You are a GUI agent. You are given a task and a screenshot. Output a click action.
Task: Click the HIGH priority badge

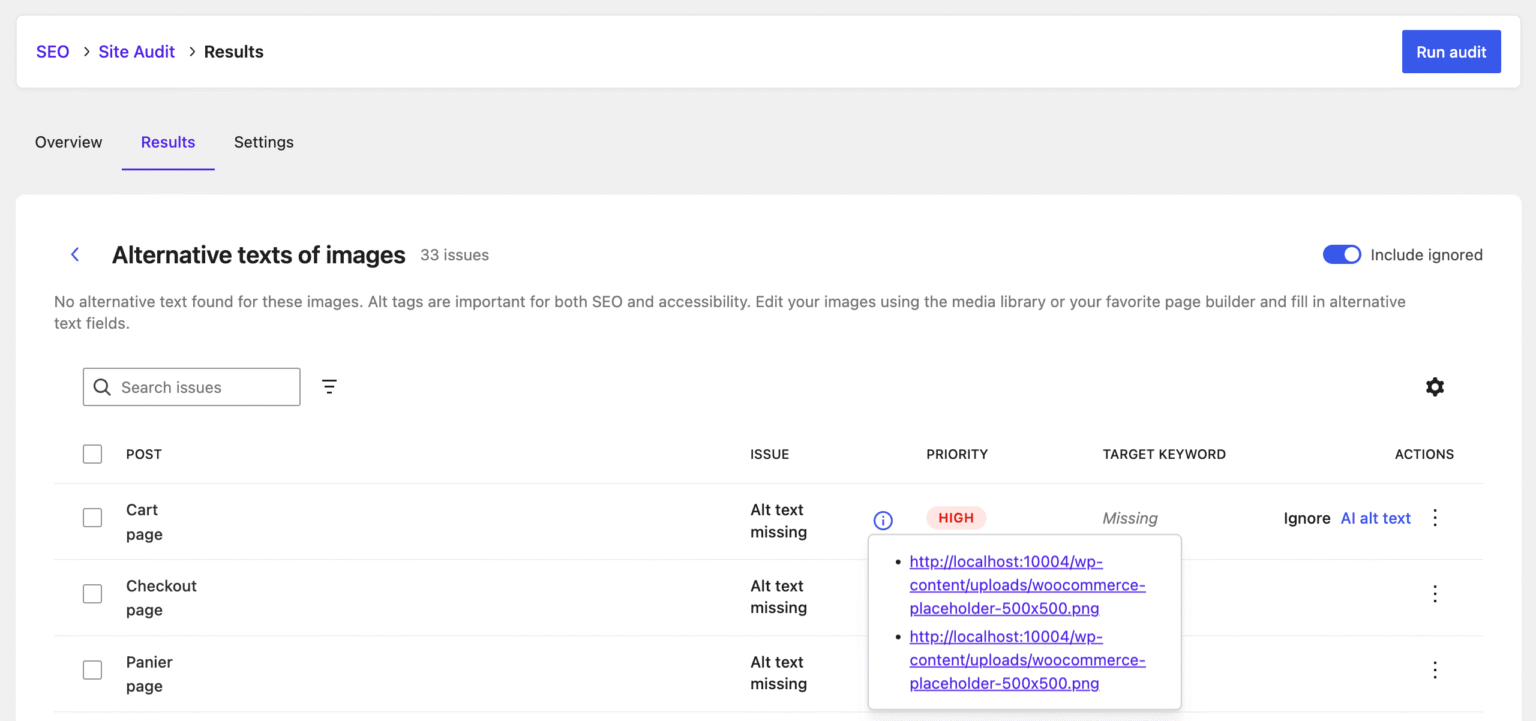[956, 518]
